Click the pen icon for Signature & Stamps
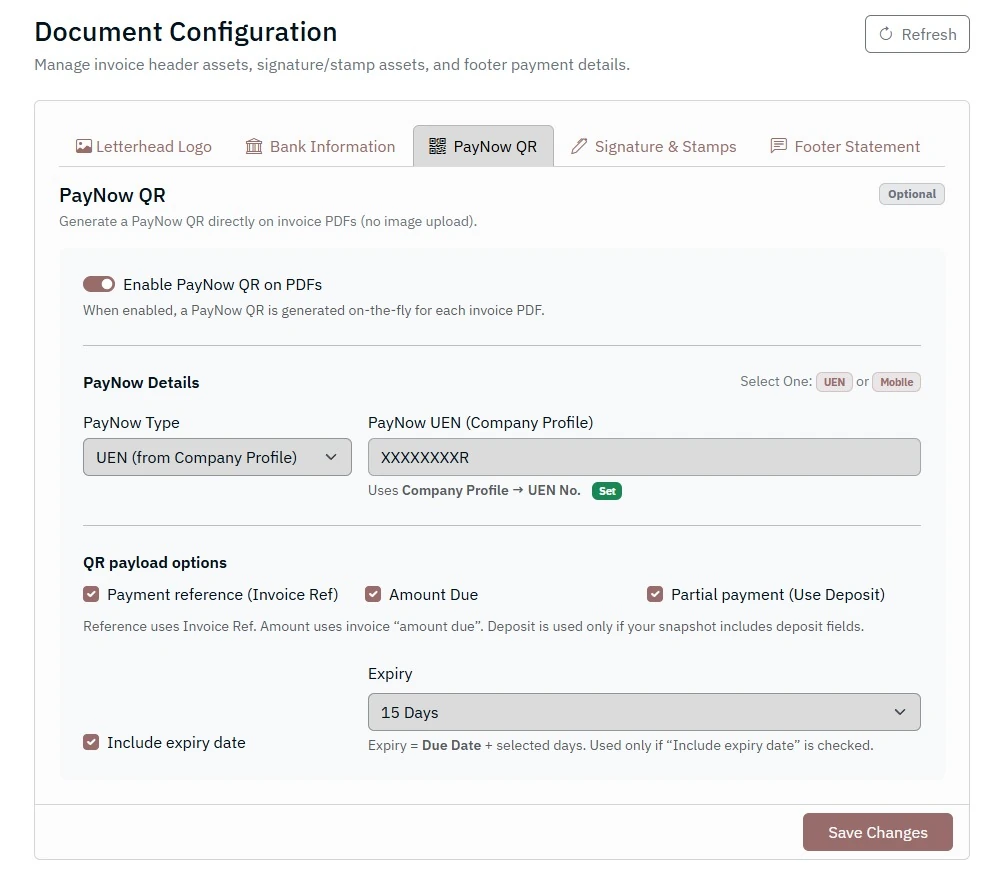 579,146
